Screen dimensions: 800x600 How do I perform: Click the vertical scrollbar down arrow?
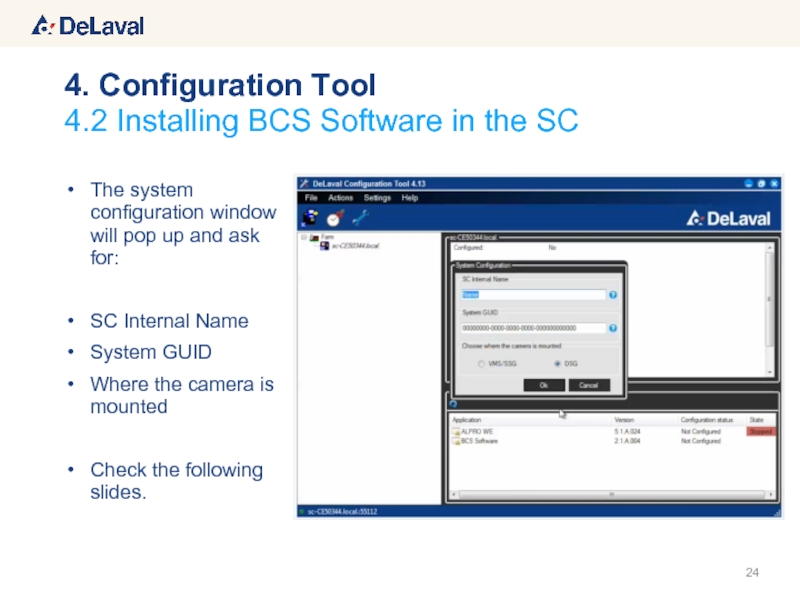[x=770, y=371]
